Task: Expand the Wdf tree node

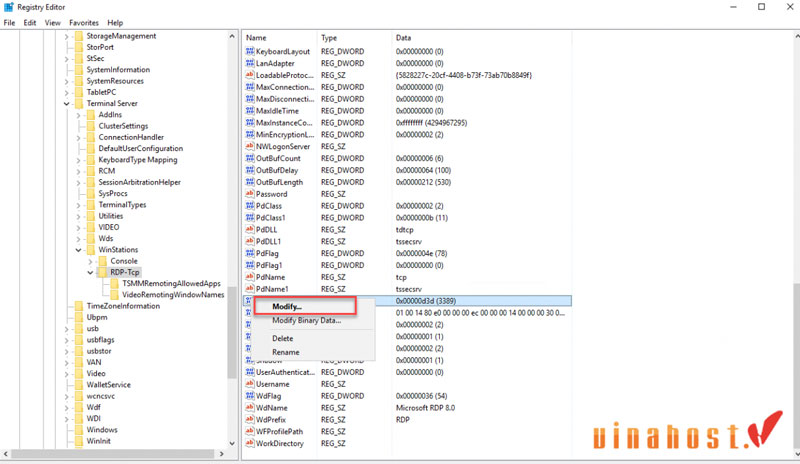Action: (66, 407)
